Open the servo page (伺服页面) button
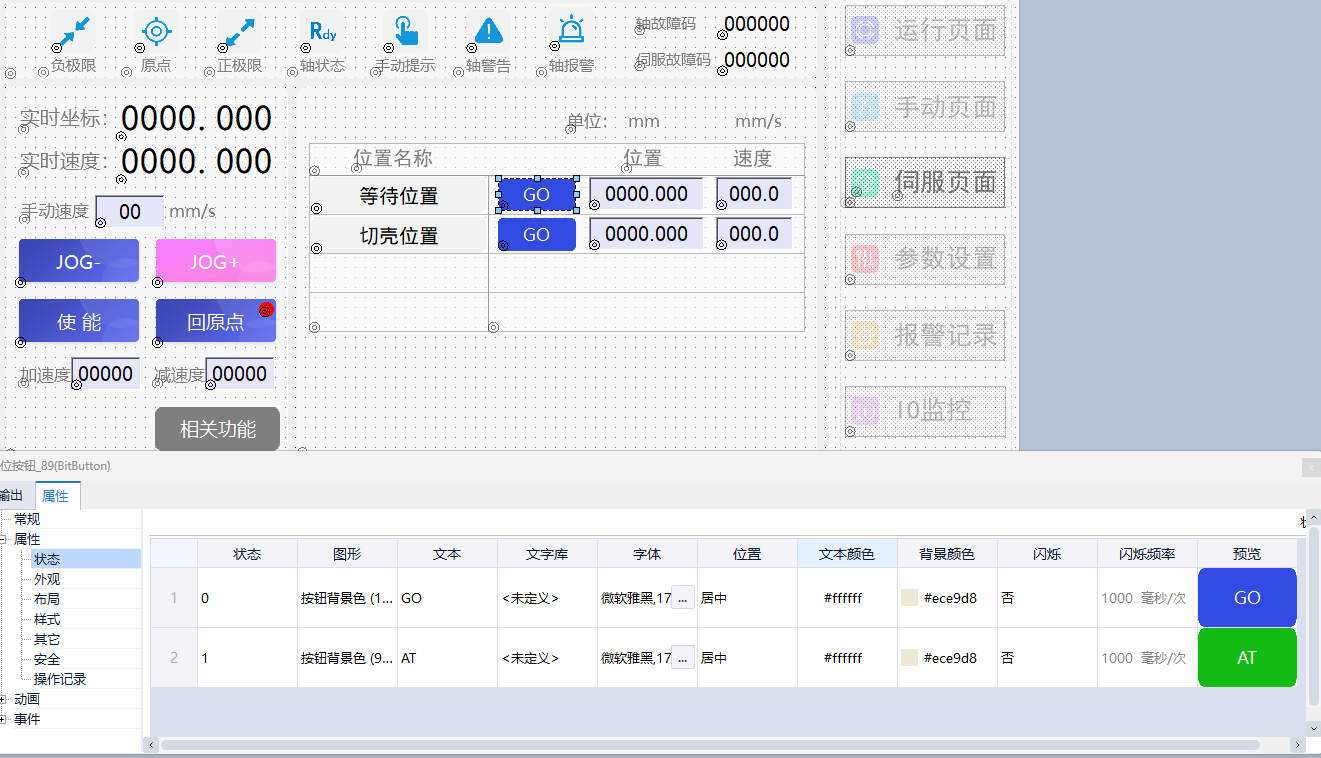The image size is (1321, 758). coord(924,182)
